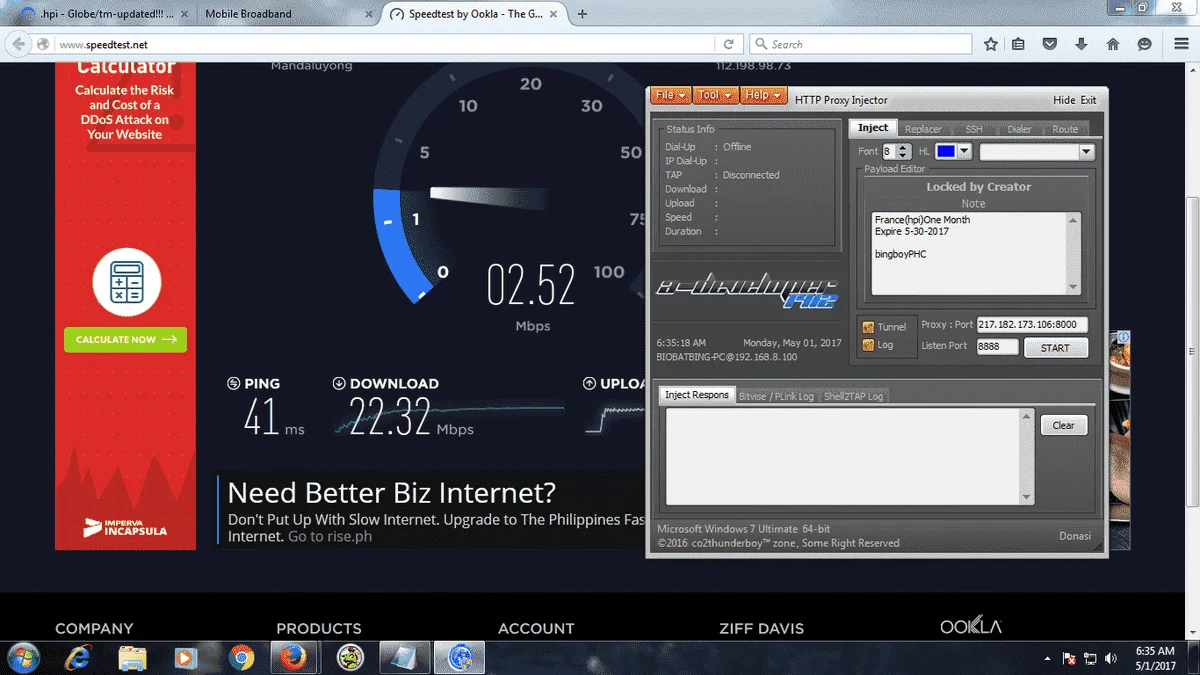The height and width of the screenshot is (675, 1200).
Task: Open a new Firefox tab
Action: coord(582,14)
